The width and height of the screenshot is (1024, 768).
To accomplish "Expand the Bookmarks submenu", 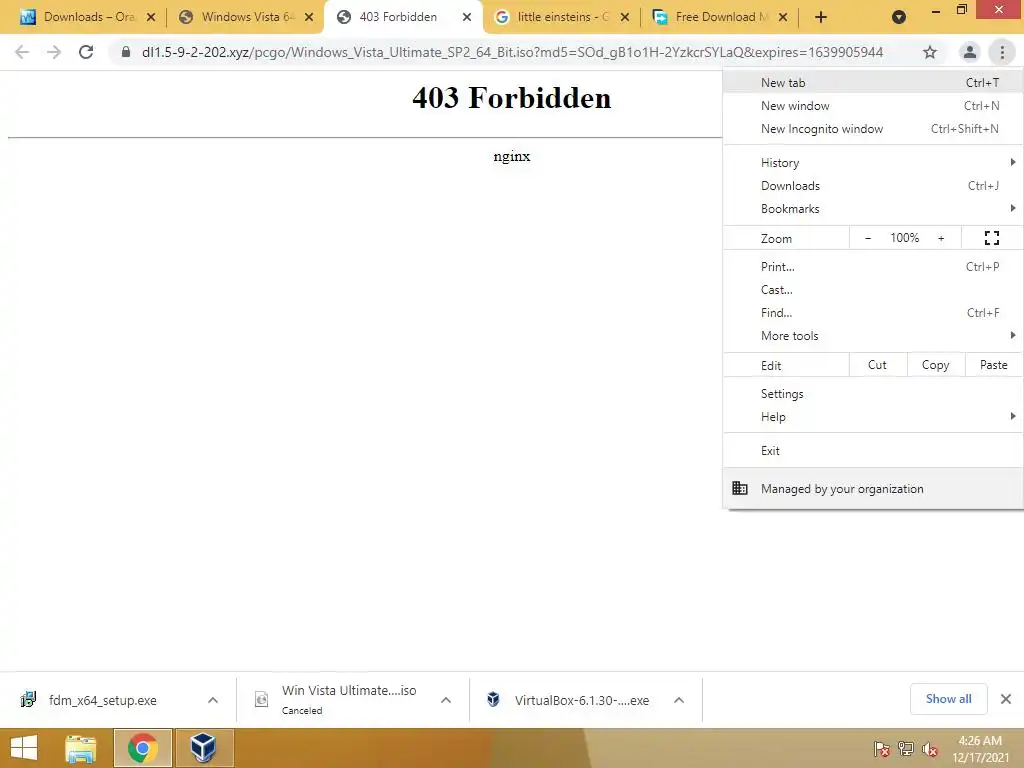I will tap(873, 208).
